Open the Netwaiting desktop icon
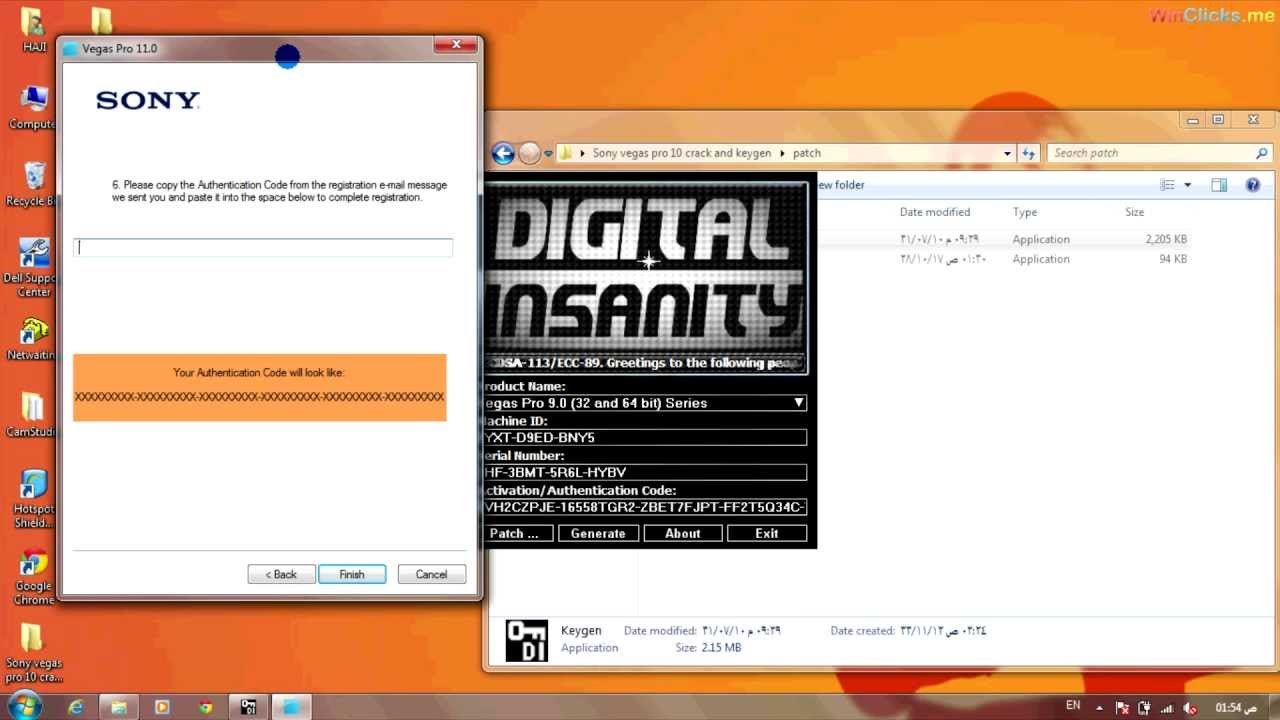 [32, 340]
